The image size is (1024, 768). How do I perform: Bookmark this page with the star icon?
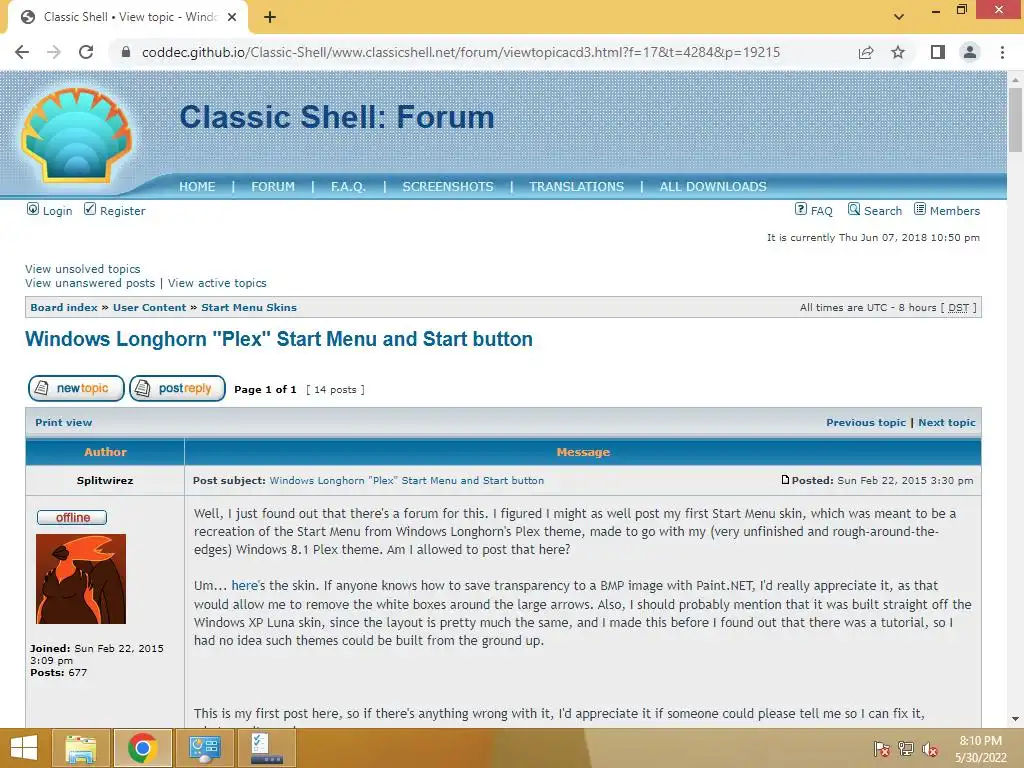(x=898, y=52)
